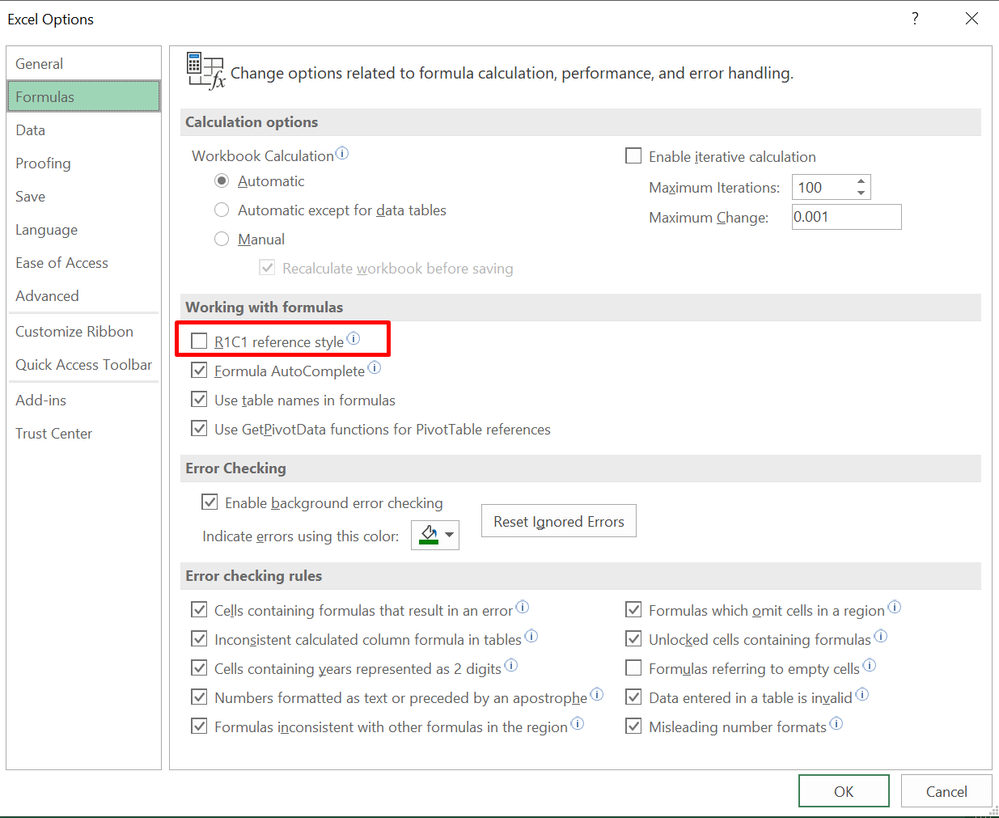999x818 pixels.
Task: Click info icon for years represented as 2 digits
Action: coord(511,666)
